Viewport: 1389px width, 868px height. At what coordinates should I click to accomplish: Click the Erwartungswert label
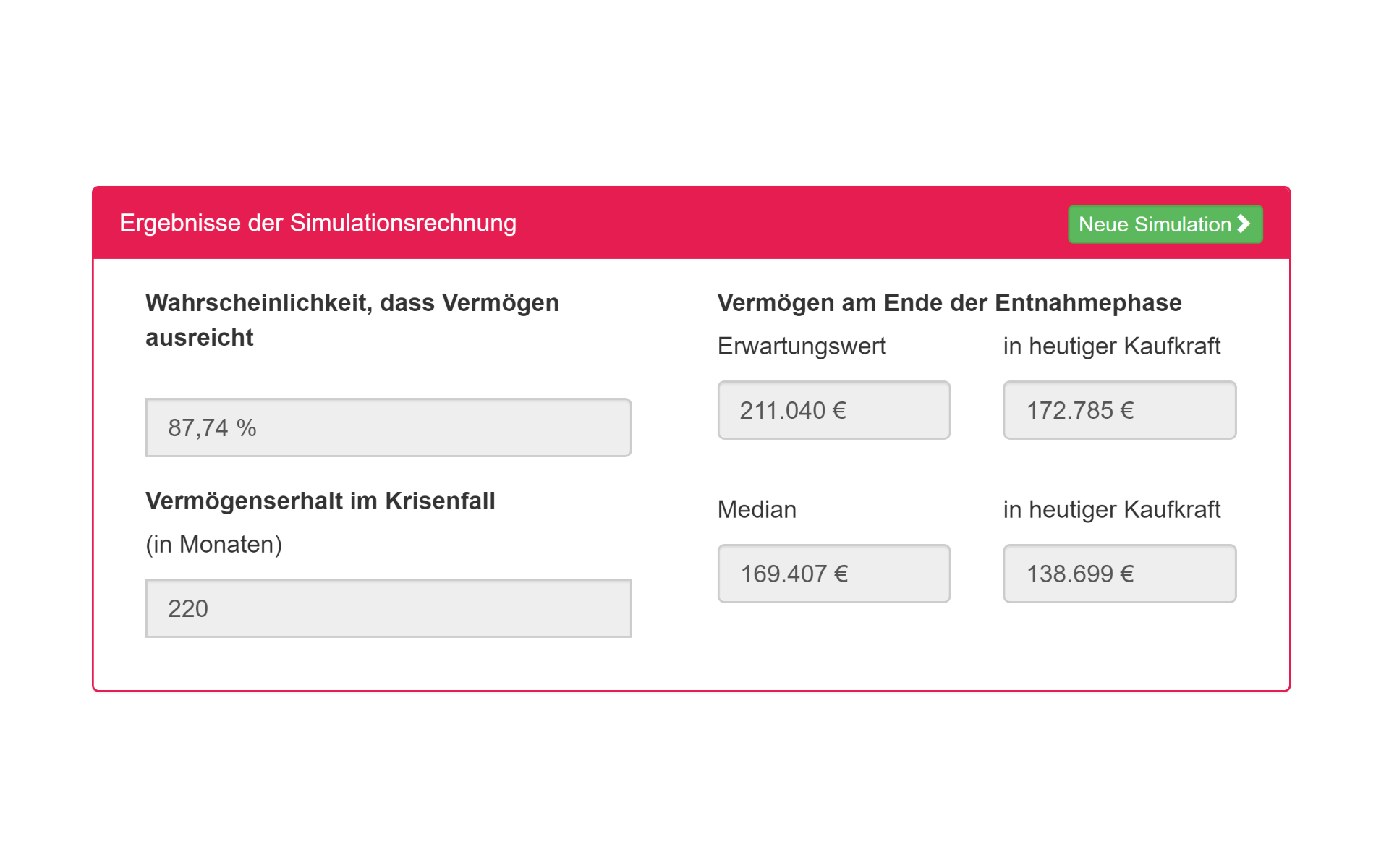(802, 346)
